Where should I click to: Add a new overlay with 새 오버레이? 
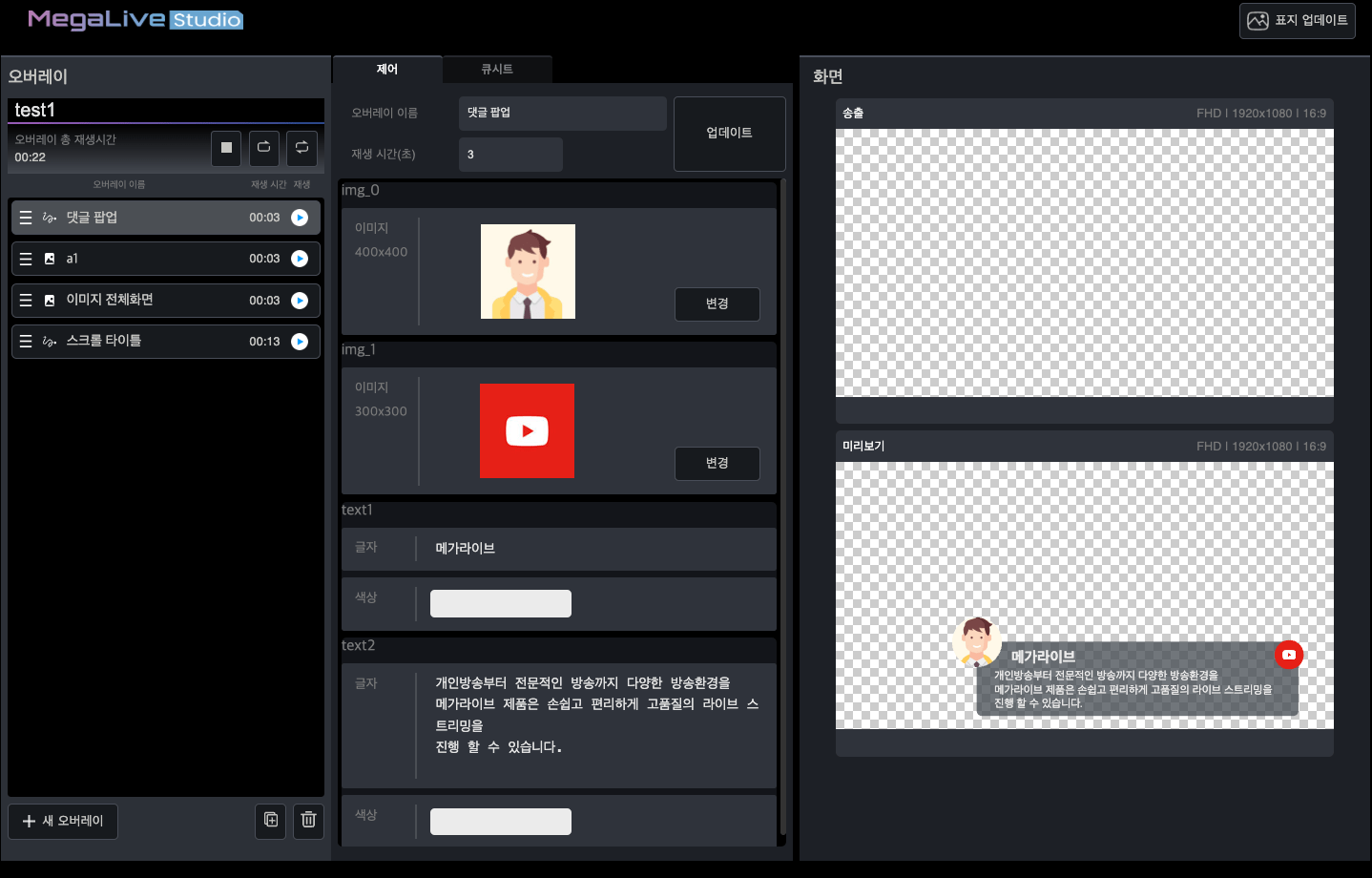[x=63, y=821]
